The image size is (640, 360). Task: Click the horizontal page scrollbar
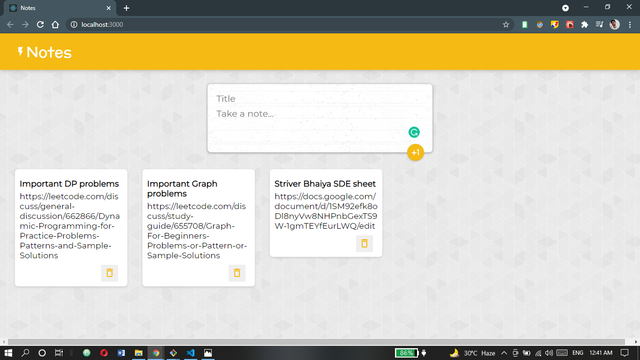click(x=316, y=342)
